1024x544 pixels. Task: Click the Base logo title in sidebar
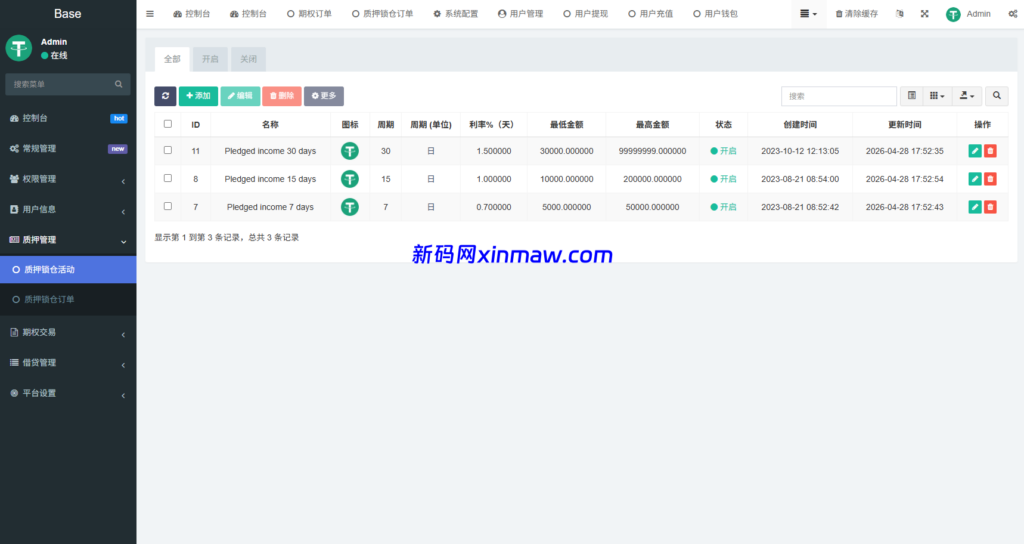point(68,14)
